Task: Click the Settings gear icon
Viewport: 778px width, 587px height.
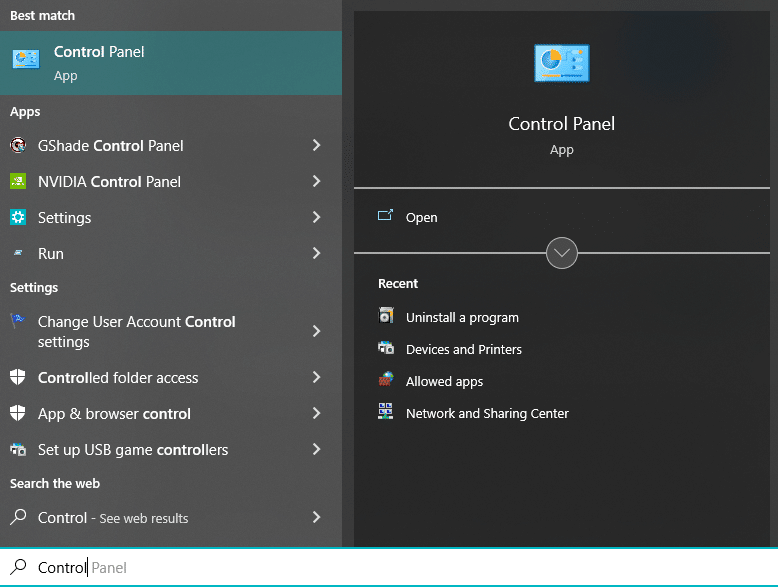Action: 18,217
